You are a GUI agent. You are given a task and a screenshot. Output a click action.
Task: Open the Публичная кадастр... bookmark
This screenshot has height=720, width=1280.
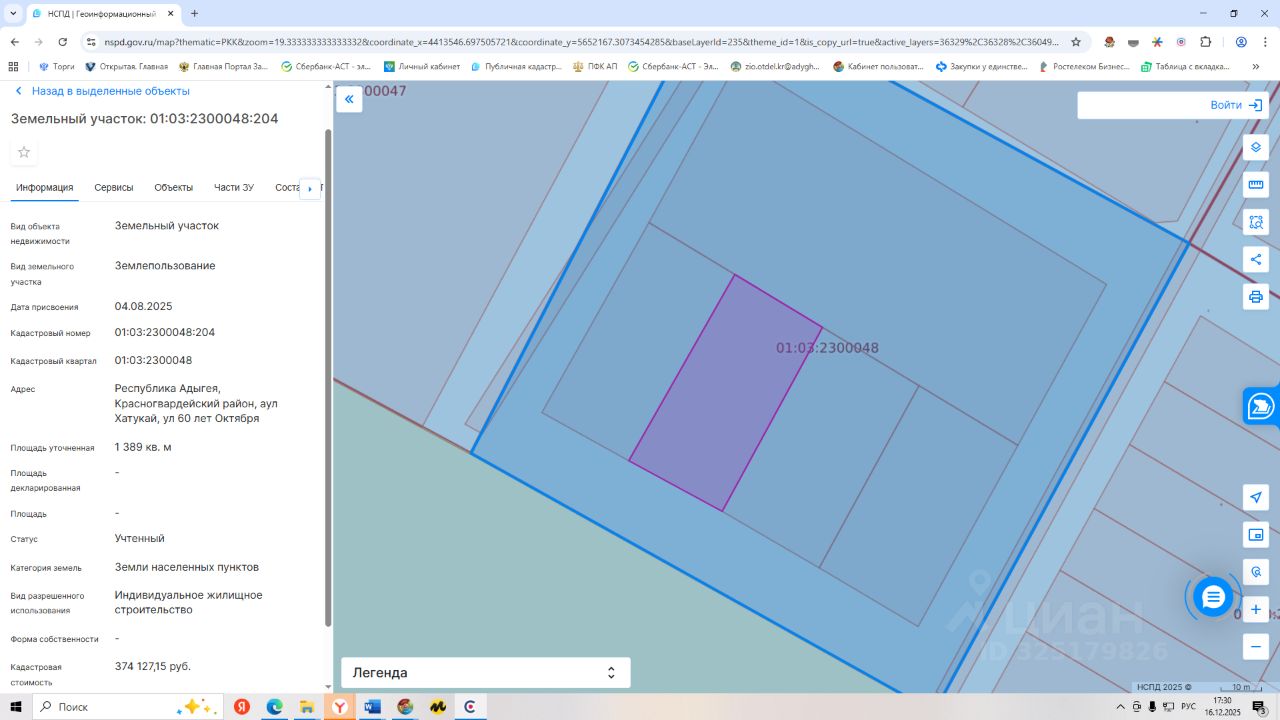point(514,67)
